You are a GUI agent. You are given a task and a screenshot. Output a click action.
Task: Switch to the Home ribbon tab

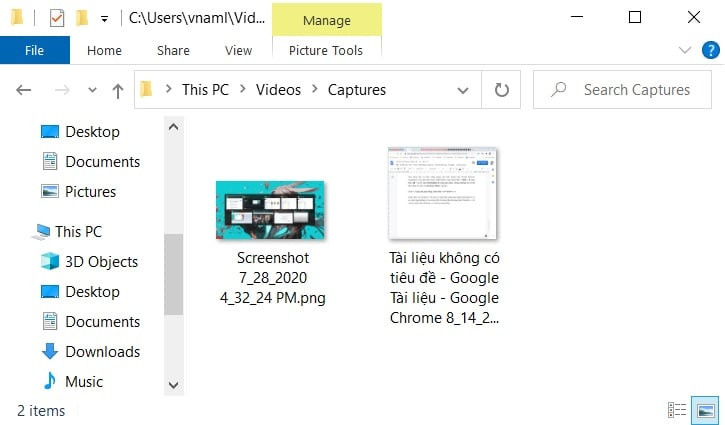pos(104,50)
